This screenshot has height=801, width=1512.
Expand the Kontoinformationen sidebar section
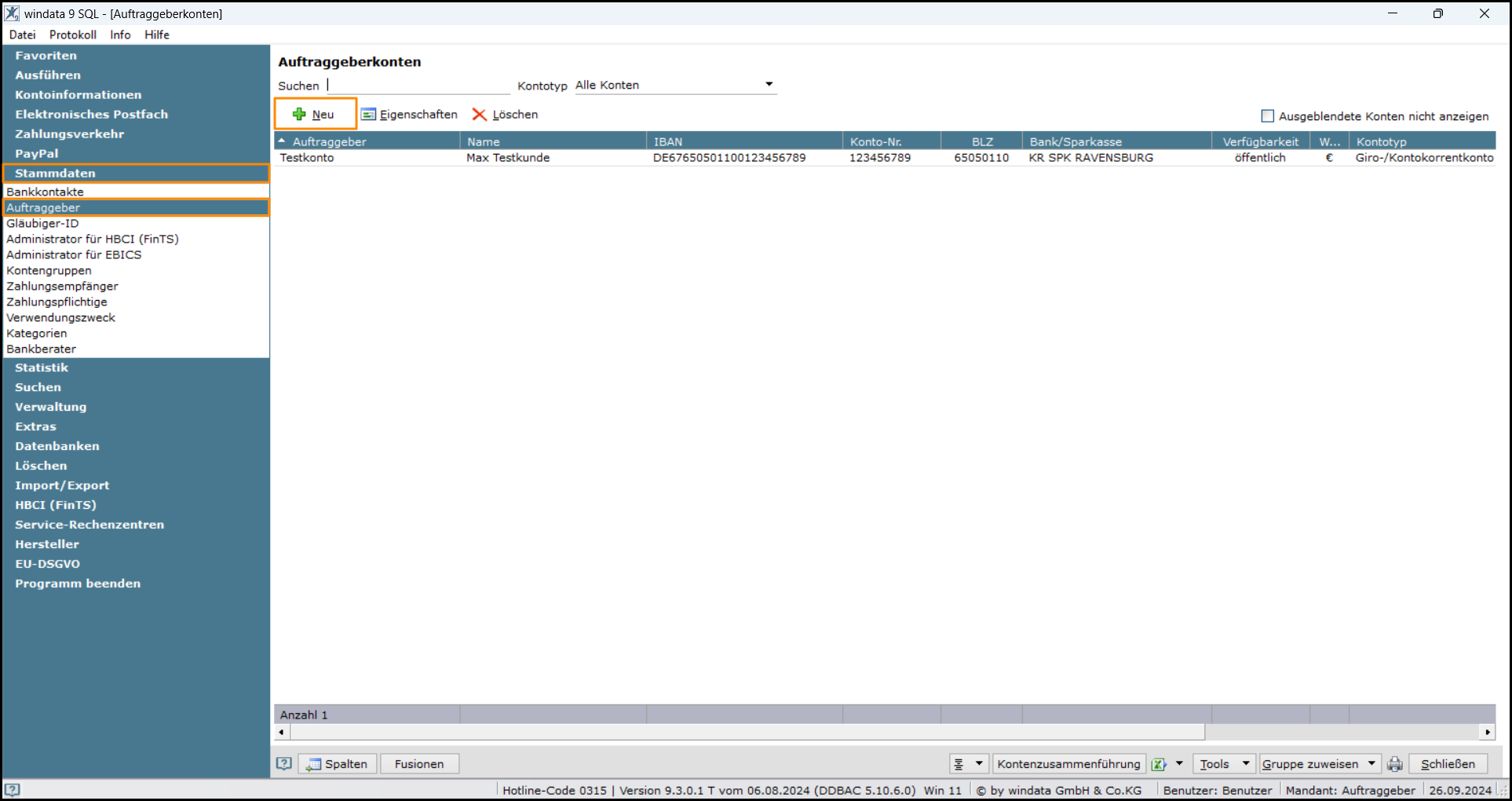click(x=136, y=95)
